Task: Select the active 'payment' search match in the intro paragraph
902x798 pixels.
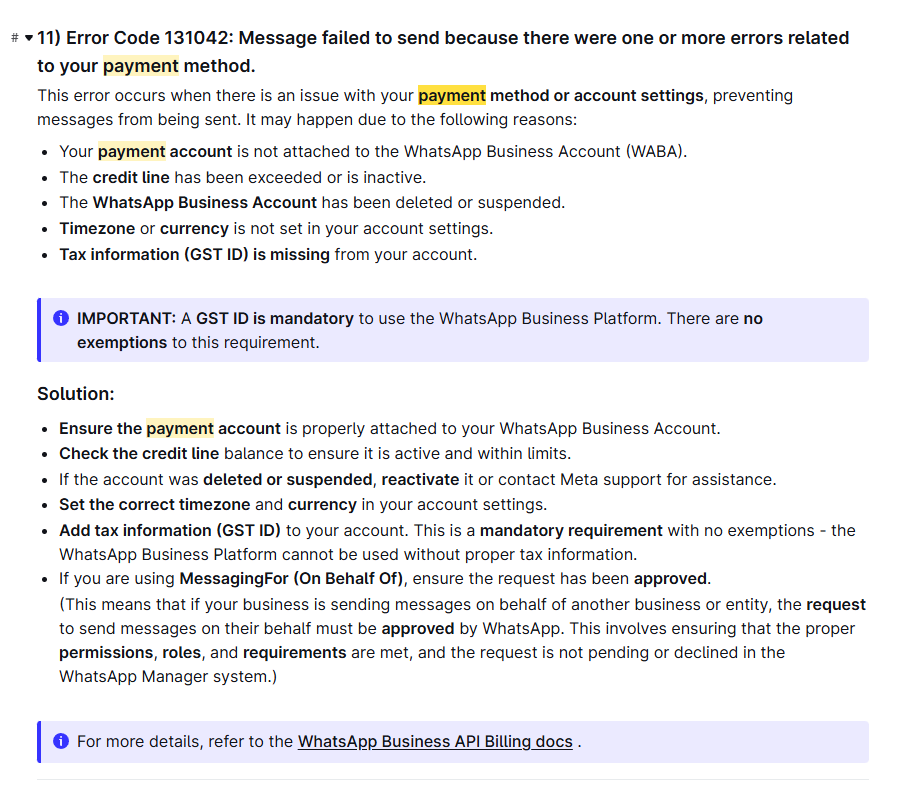Action: [x=452, y=96]
